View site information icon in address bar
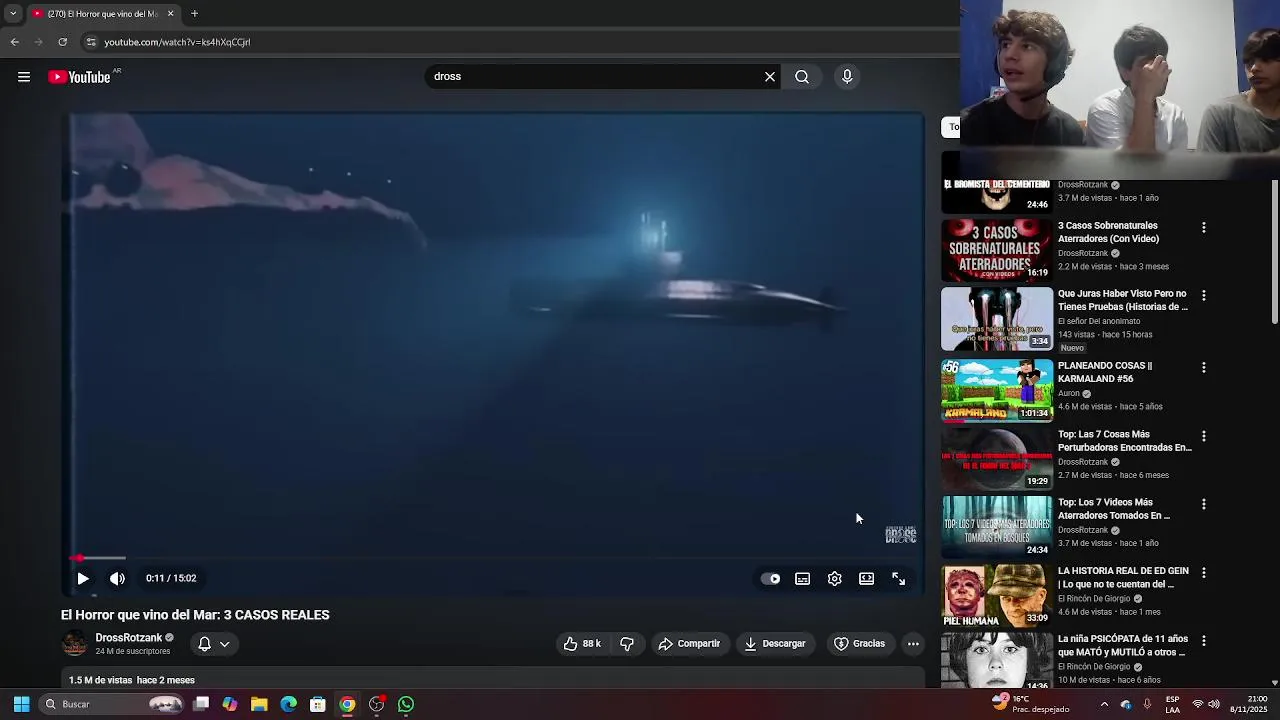Viewport: 1280px width, 720px height. pos(91,42)
